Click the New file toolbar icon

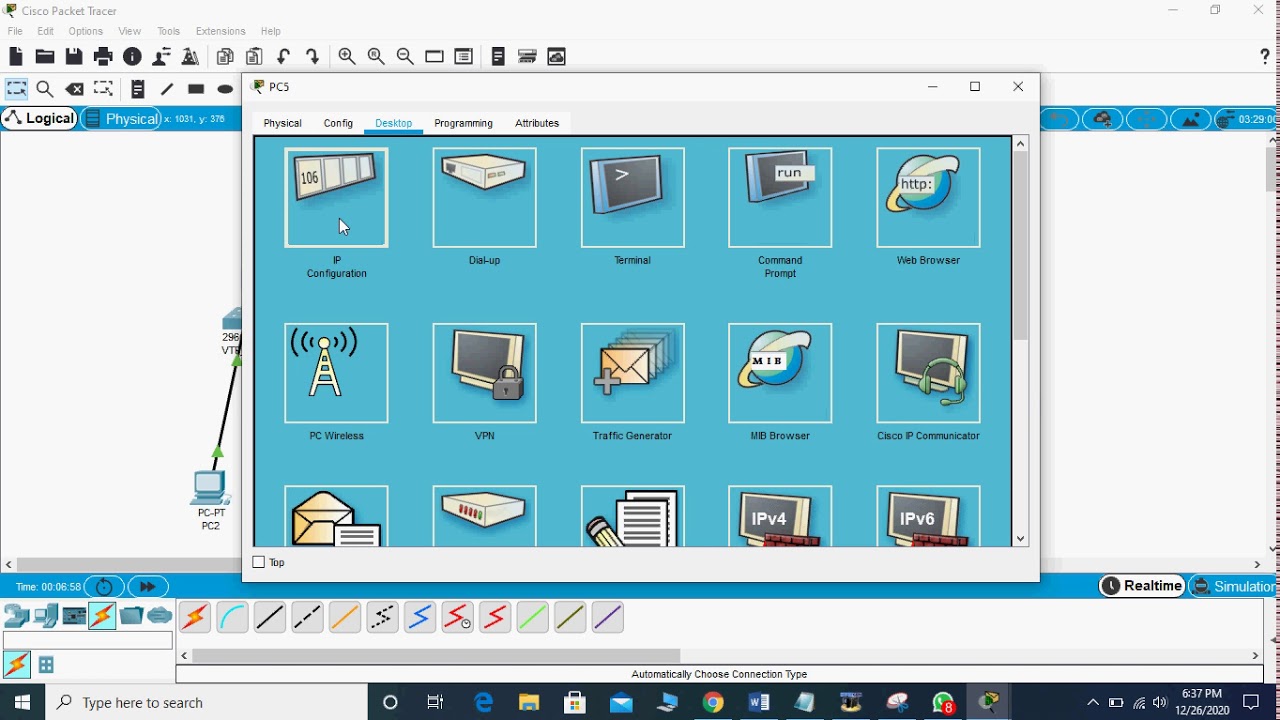(15, 57)
